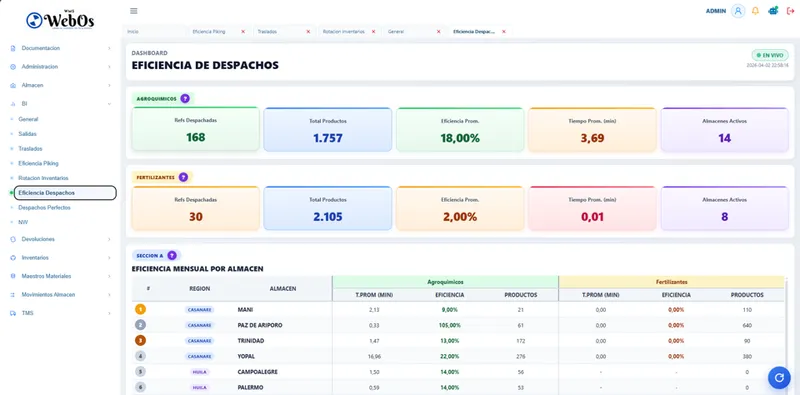The image size is (800, 395).
Task: Select the Refs Despachadas 168 card
Action: point(195,129)
